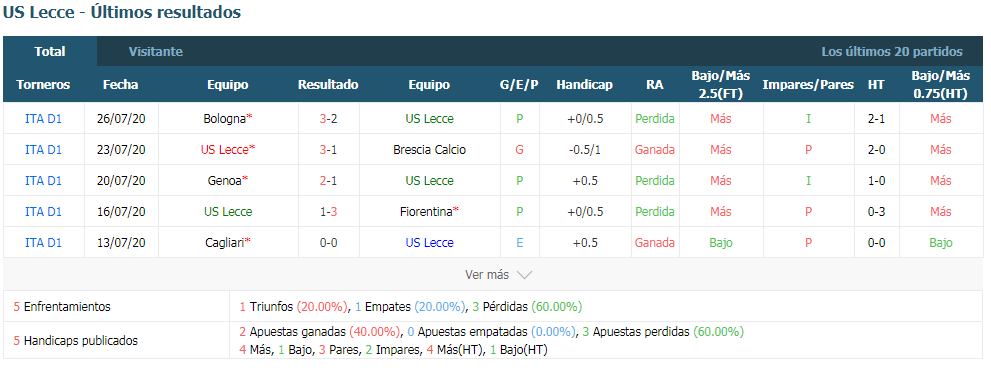Open the Cagliari team link
The height and width of the screenshot is (368, 991).
tap(224, 243)
